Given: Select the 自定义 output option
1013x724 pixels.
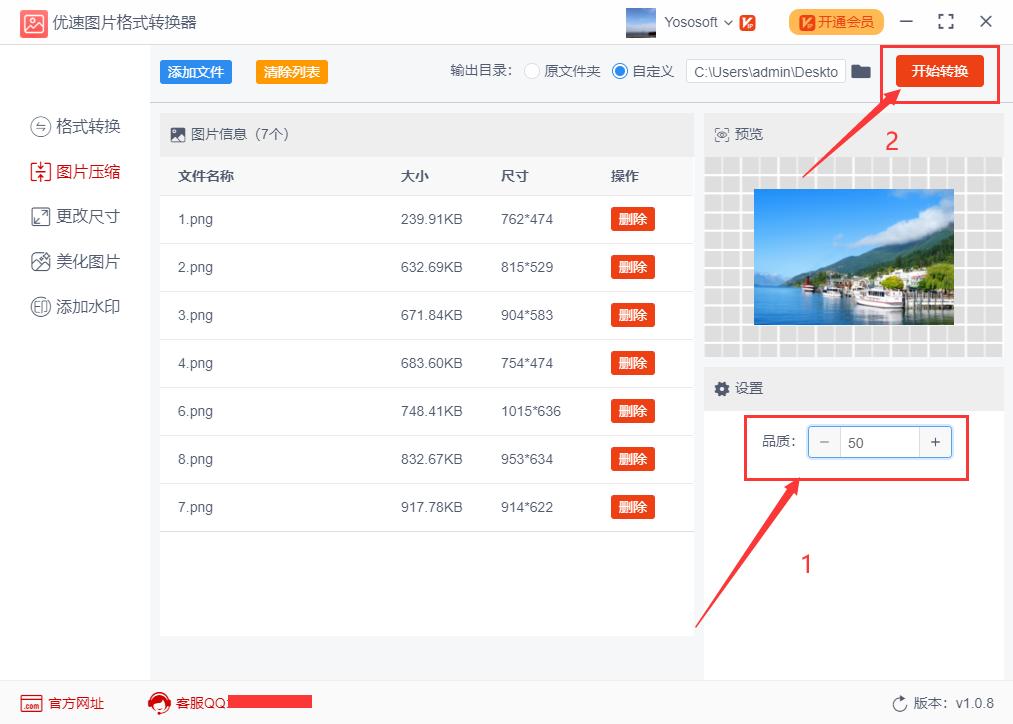Looking at the screenshot, I should [621, 71].
